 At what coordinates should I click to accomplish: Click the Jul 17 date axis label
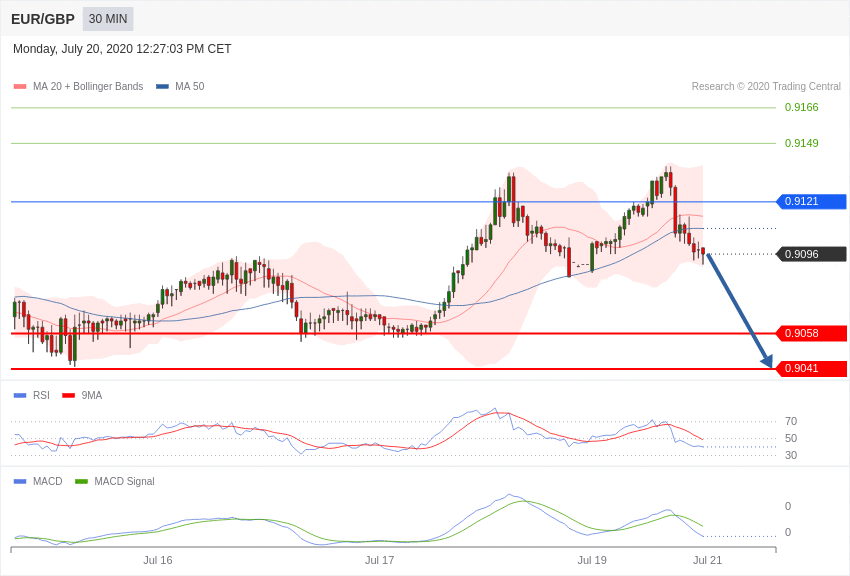[379, 560]
